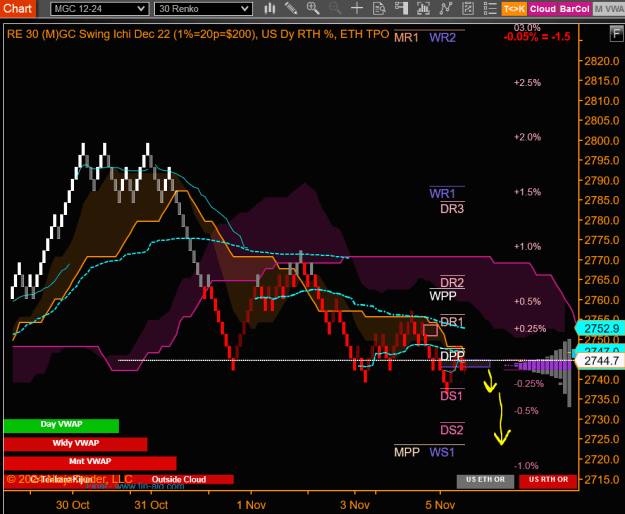Click the +1.0% percent level label

527,247
